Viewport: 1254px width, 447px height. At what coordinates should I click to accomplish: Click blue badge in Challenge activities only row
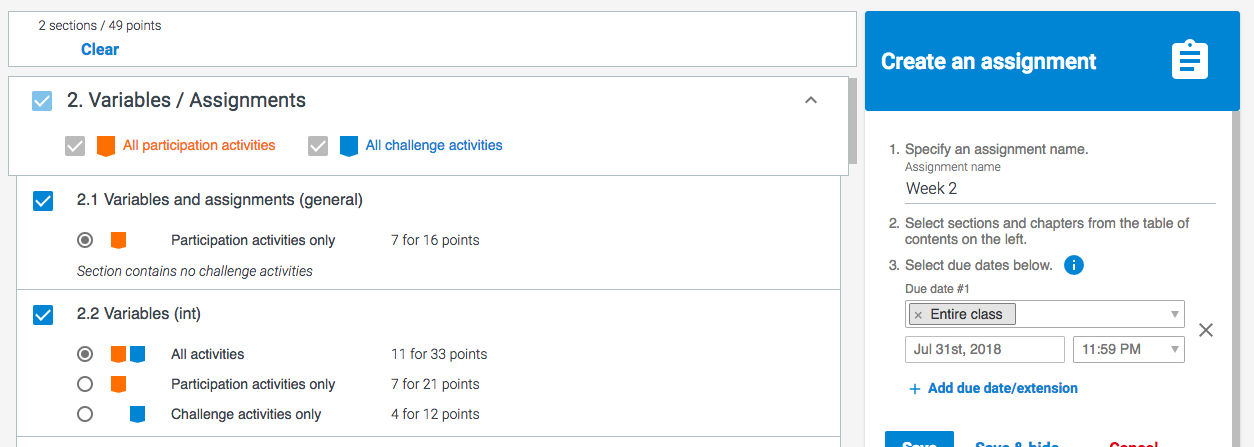138,414
